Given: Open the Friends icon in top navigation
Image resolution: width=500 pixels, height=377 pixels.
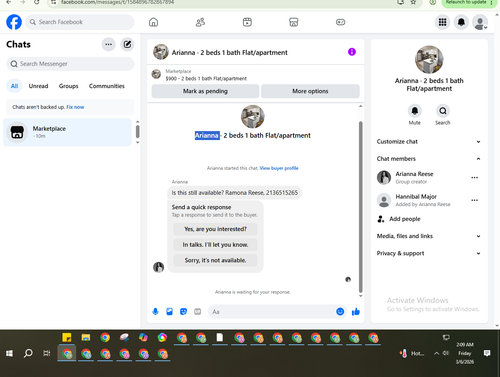Looking at the screenshot, I should [x=200, y=22].
